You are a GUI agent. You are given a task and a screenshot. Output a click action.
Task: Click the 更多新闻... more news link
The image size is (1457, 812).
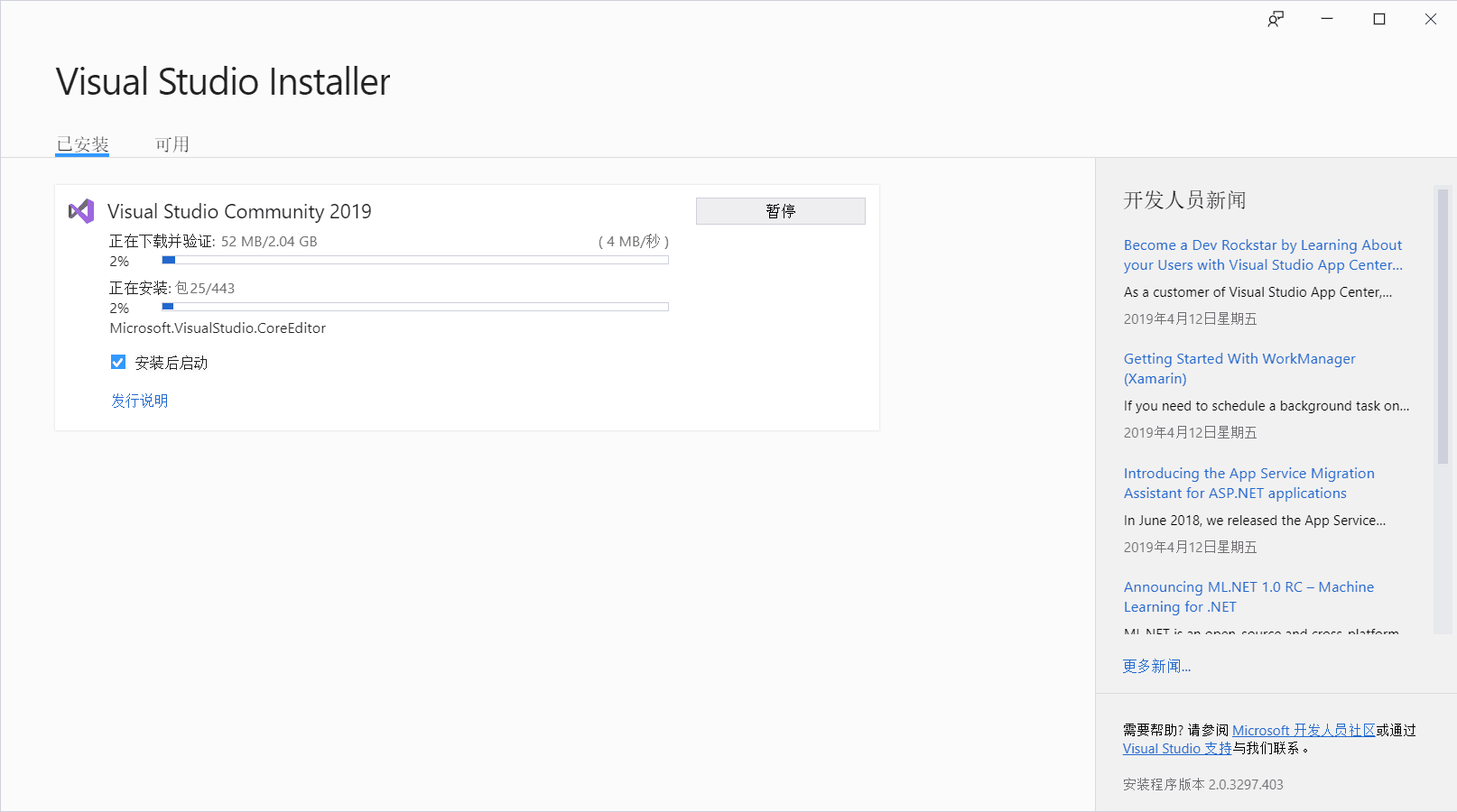point(1156,666)
